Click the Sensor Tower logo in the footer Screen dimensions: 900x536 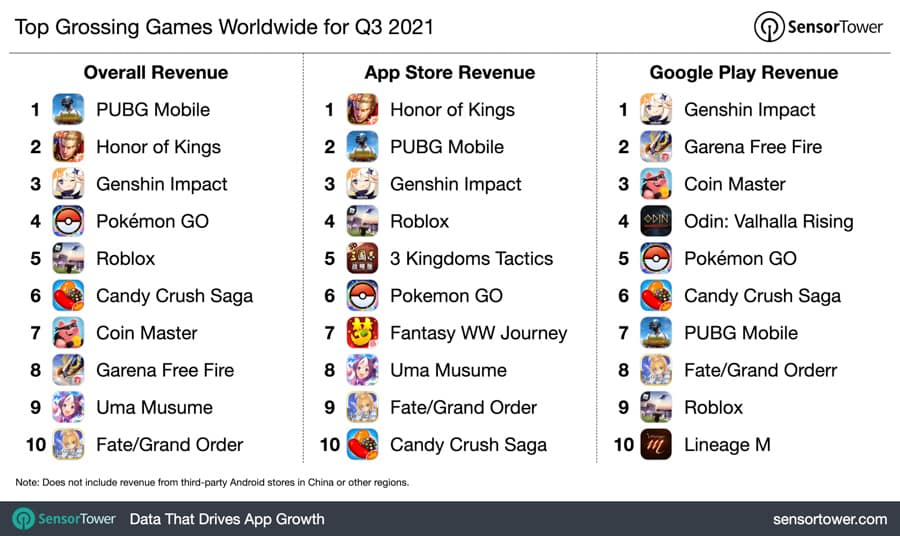click(x=66, y=519)
